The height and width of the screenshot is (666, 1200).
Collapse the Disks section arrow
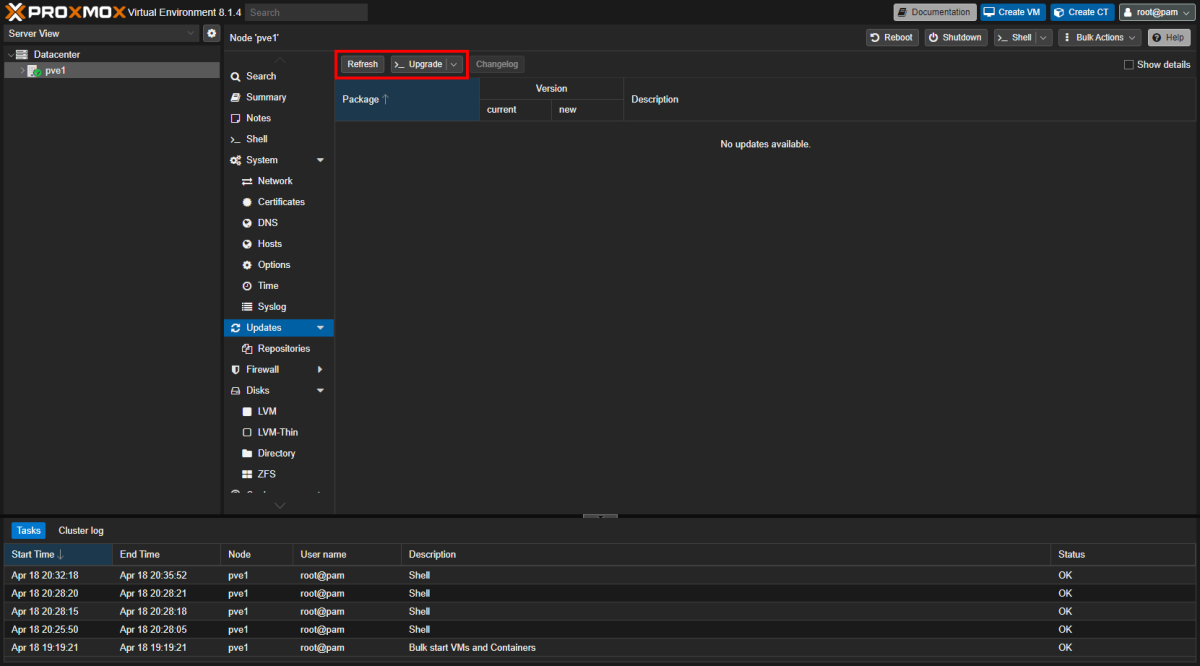point(320,391)
